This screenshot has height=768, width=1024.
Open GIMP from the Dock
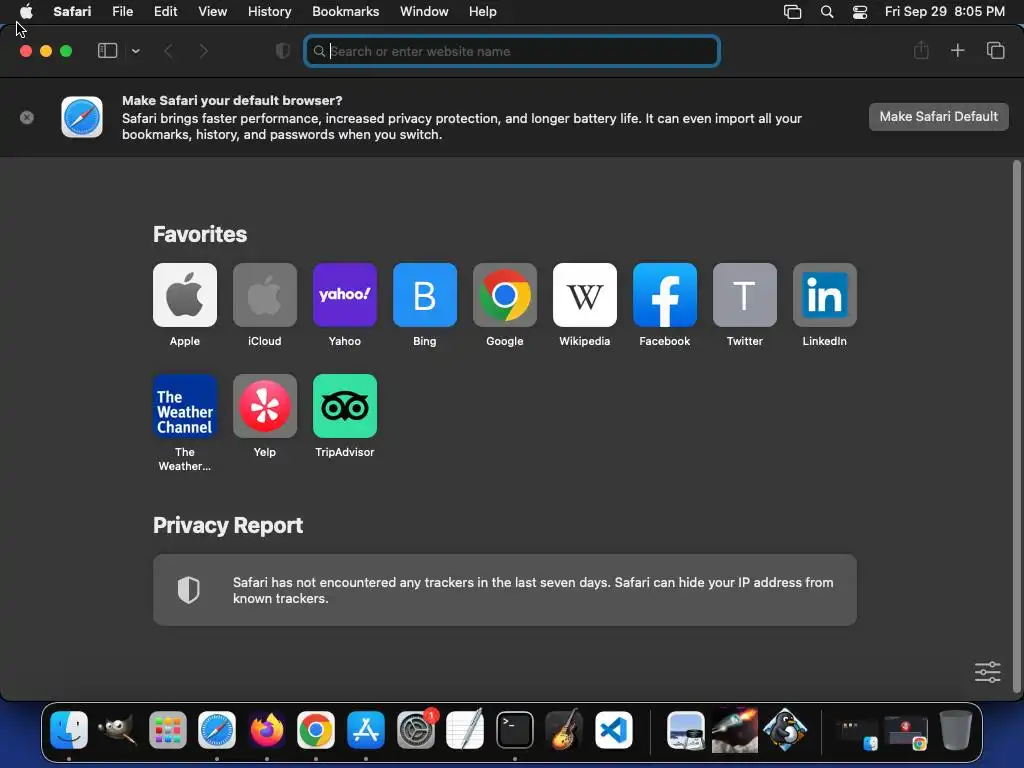click(118, 729)
